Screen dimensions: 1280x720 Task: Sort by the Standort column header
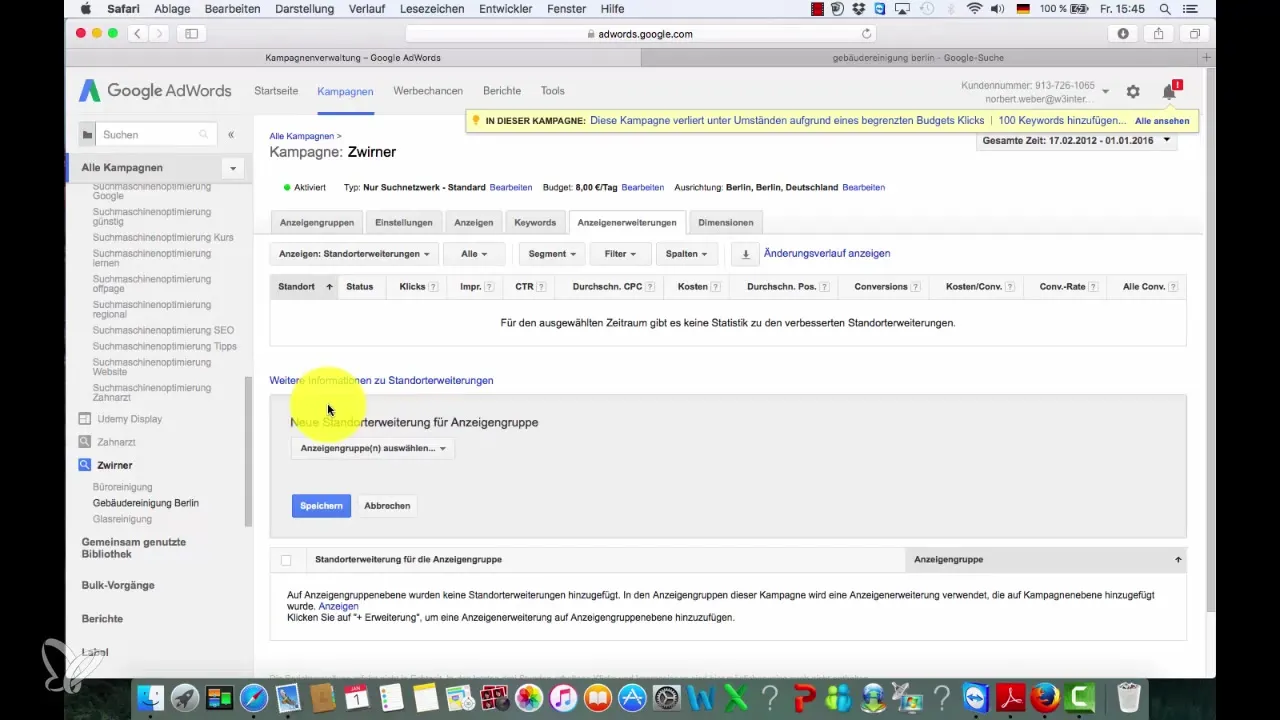click(305, 287)
